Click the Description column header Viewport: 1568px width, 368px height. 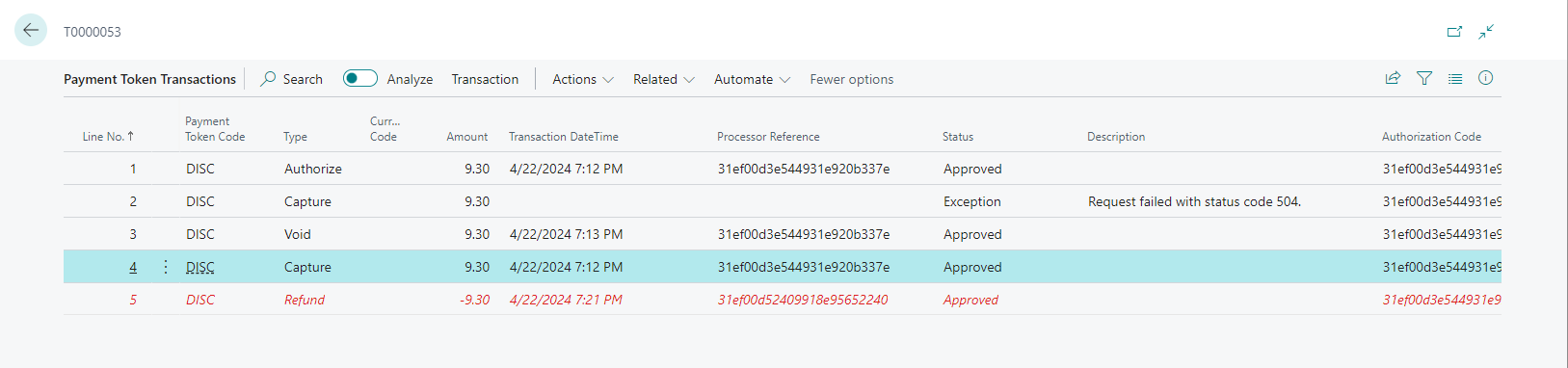coord(1116,137)
